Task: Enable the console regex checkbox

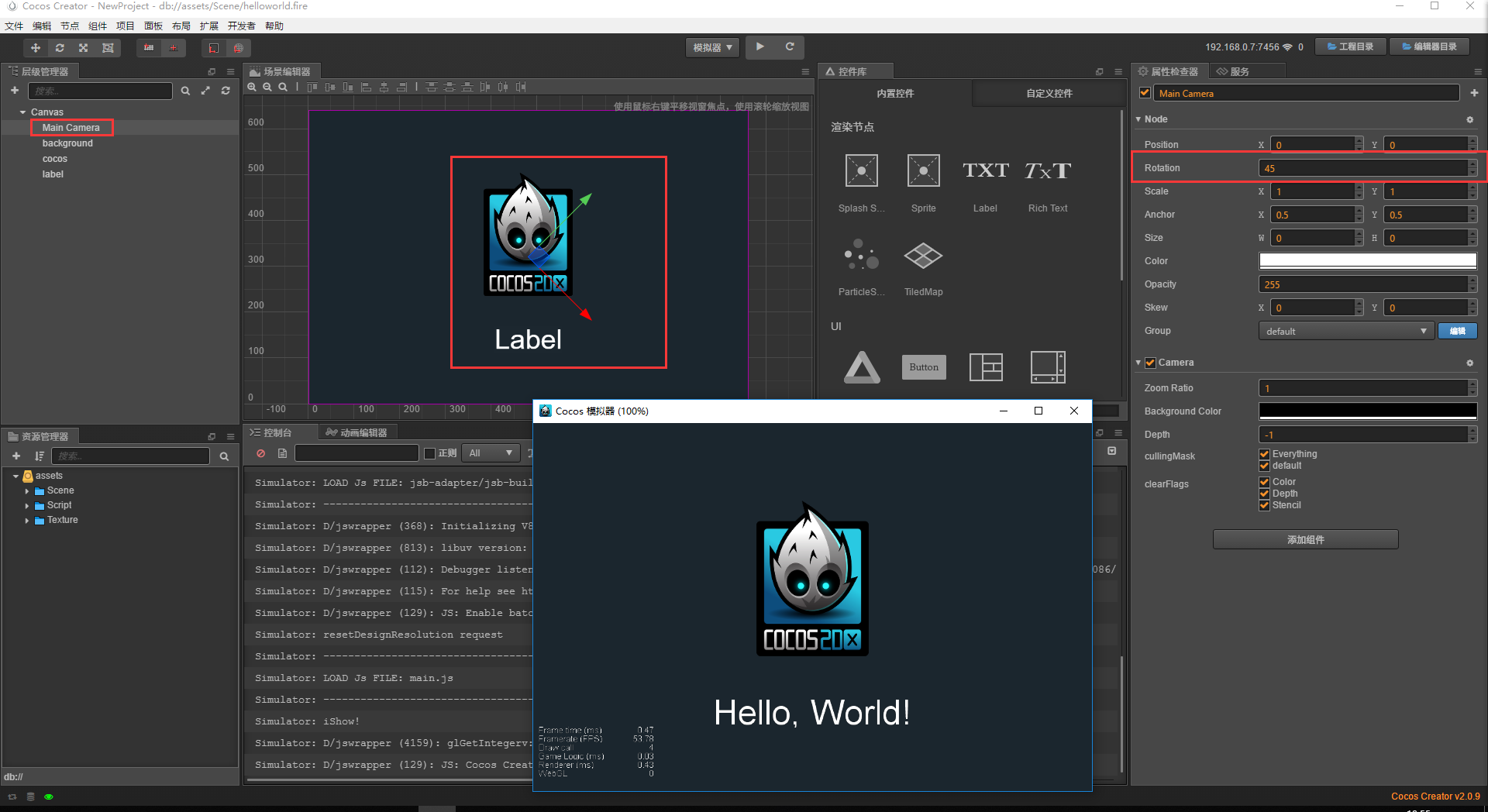Action: [430, 453]
